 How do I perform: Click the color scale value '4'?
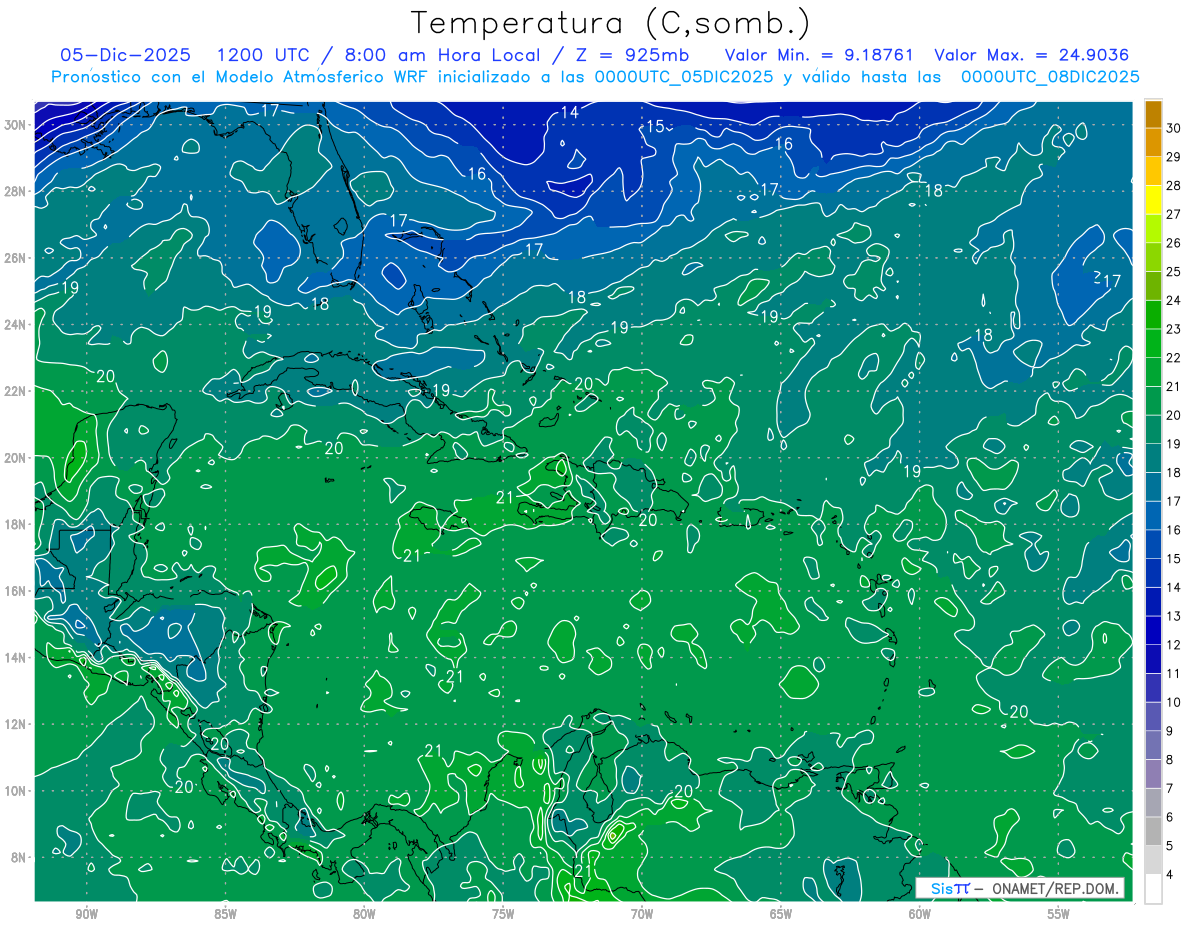[x=1170, y=875]
